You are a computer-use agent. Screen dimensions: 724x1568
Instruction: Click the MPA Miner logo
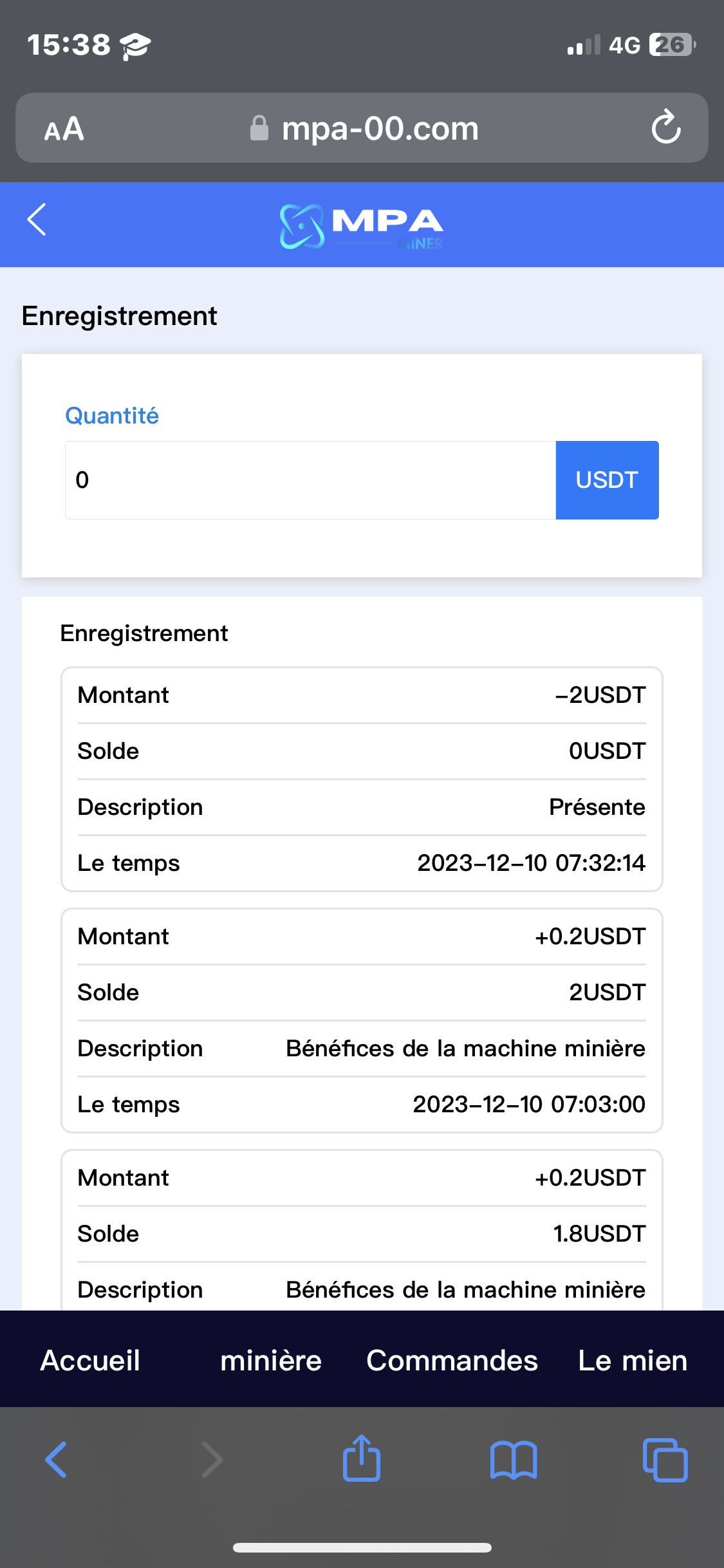pyautogui.click(x=362, y=226)
